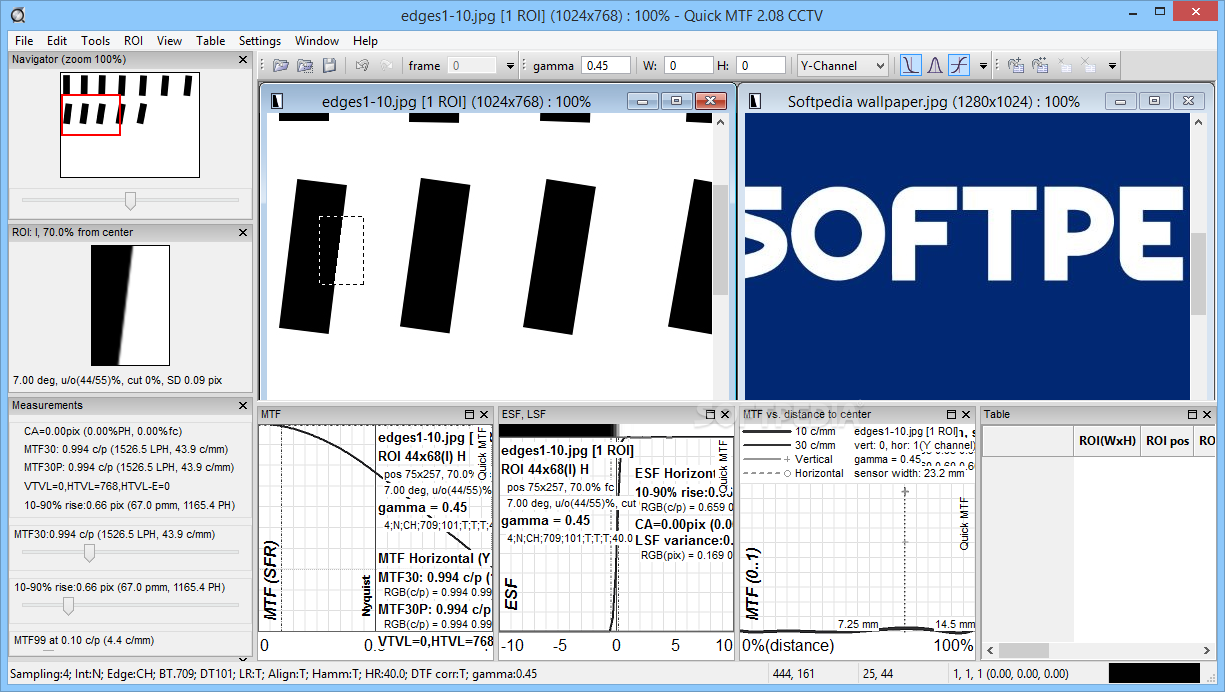
Task: Open the Table menu
Action: point(210,41)
